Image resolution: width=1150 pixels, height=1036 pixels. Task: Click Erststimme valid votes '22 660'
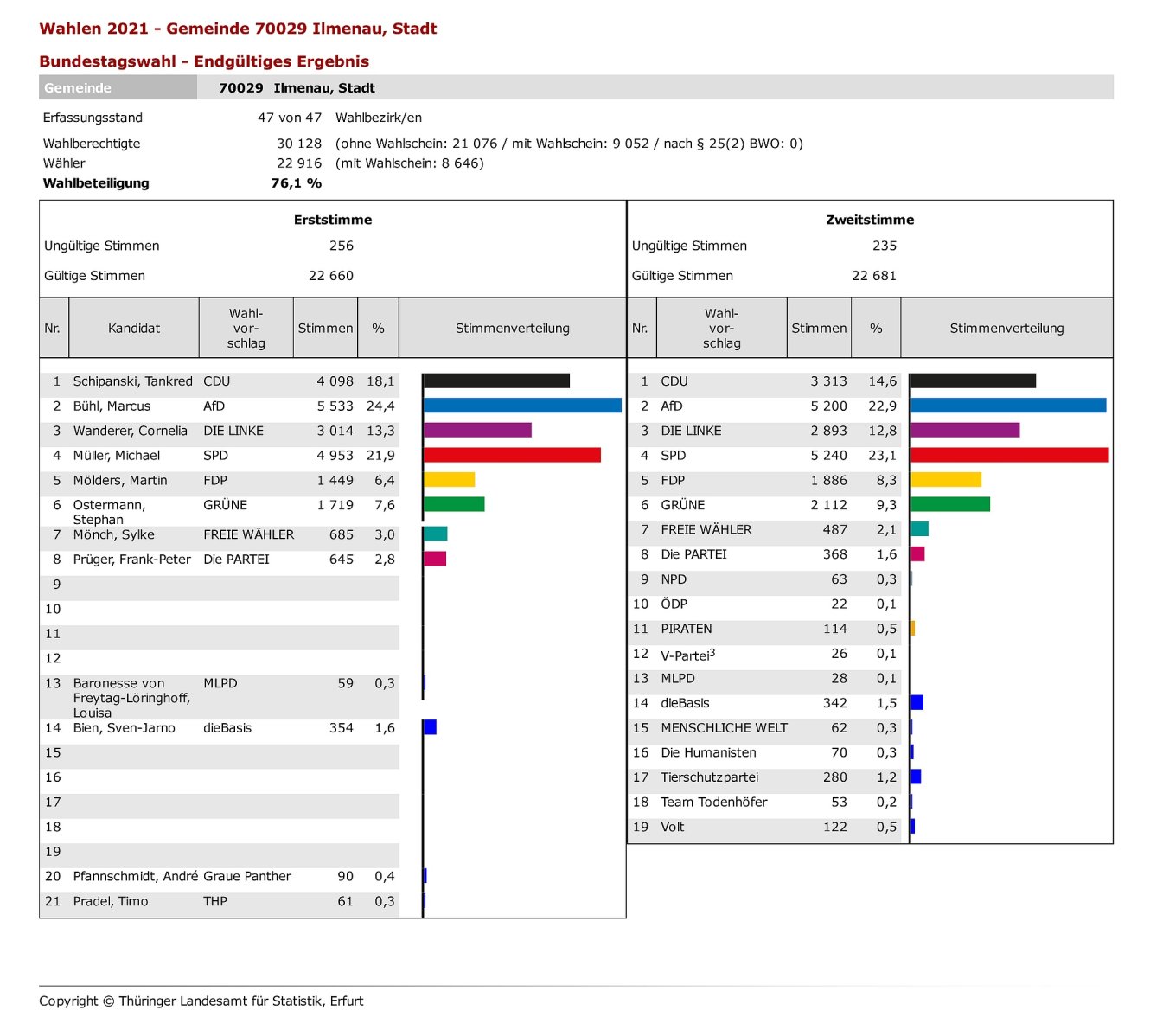pyautogui.click(x=331, y=276)
